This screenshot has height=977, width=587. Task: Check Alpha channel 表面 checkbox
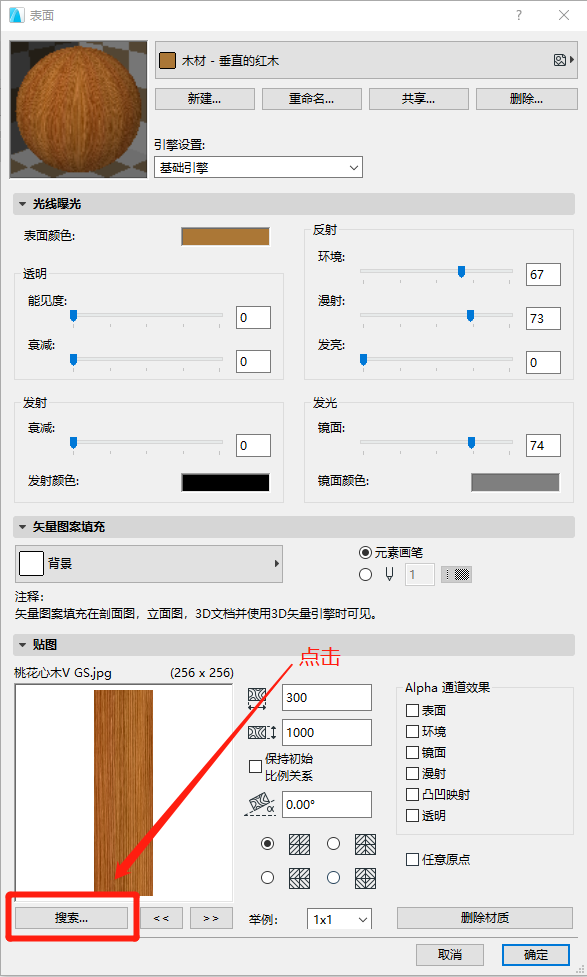point(412,710)
